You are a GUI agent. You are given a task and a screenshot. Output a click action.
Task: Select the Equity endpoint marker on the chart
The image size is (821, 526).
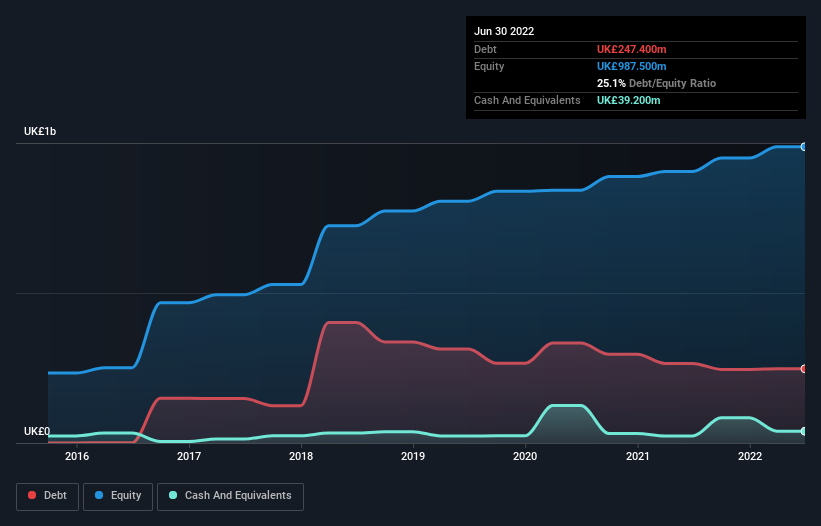coord(804,147)
